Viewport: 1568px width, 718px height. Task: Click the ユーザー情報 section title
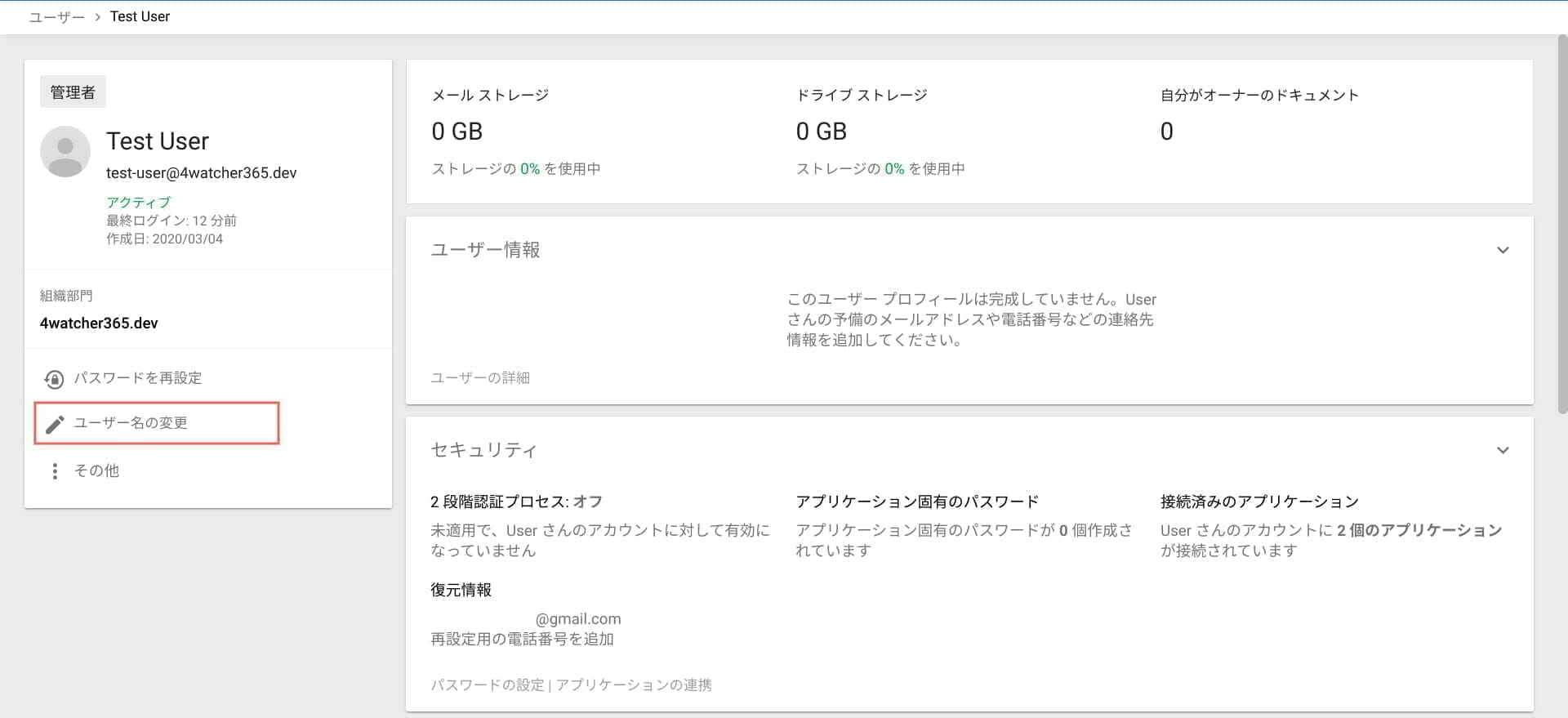[485, 250]
